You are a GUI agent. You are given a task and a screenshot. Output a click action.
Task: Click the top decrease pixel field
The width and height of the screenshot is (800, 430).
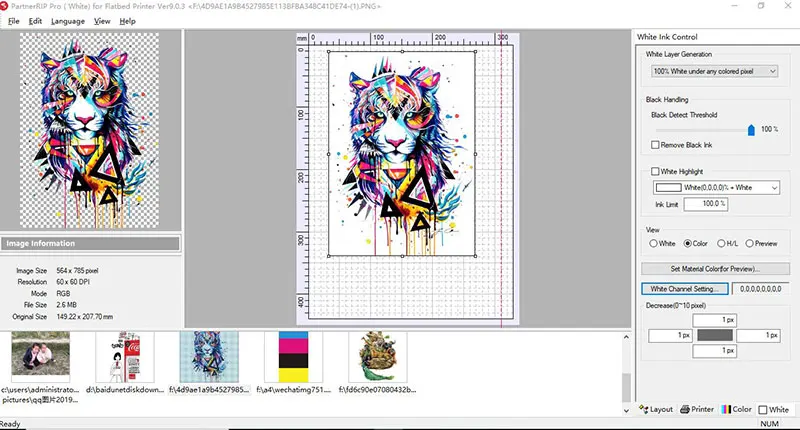tap(714, 320)
